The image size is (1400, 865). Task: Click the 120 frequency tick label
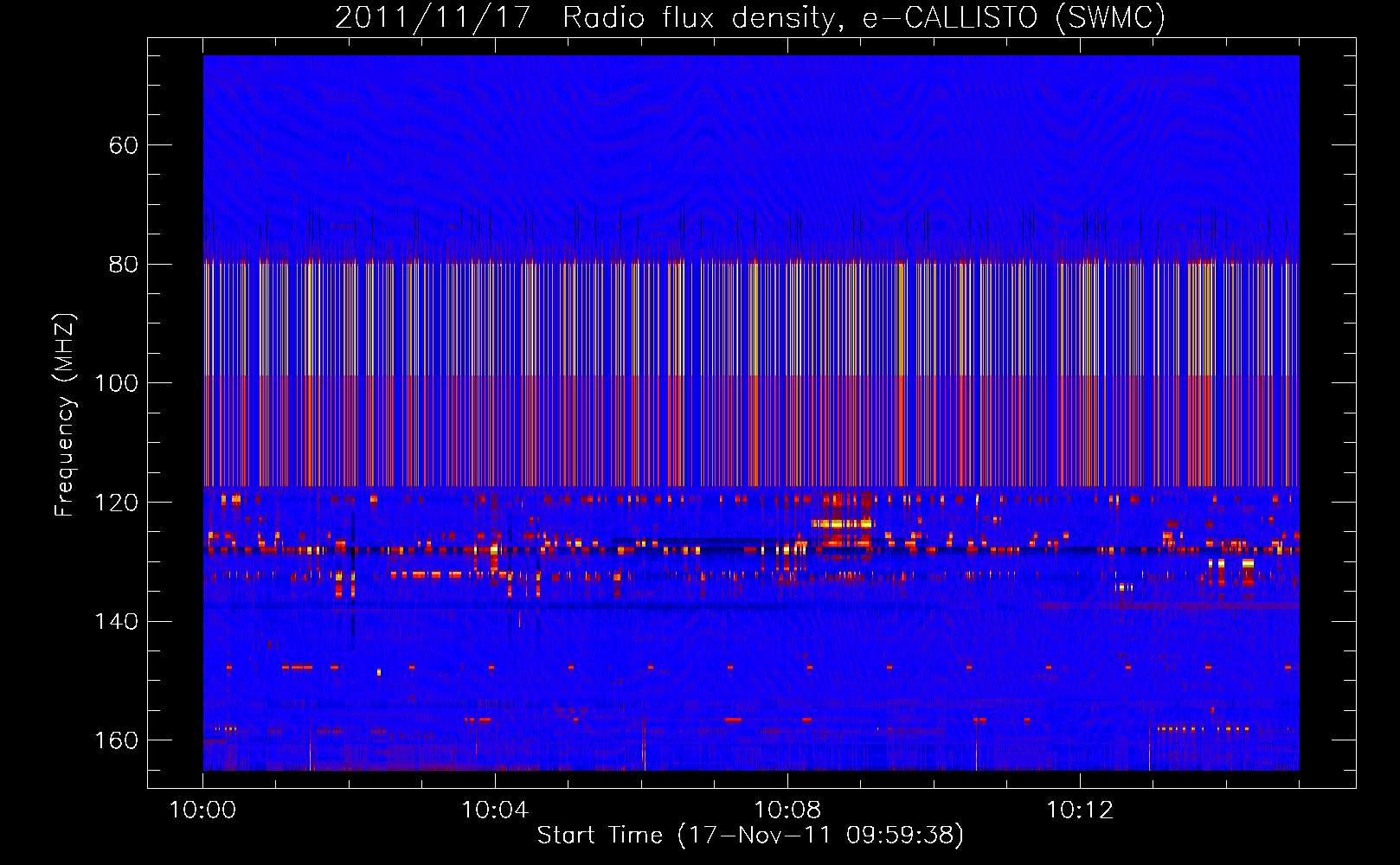[116, 503]
